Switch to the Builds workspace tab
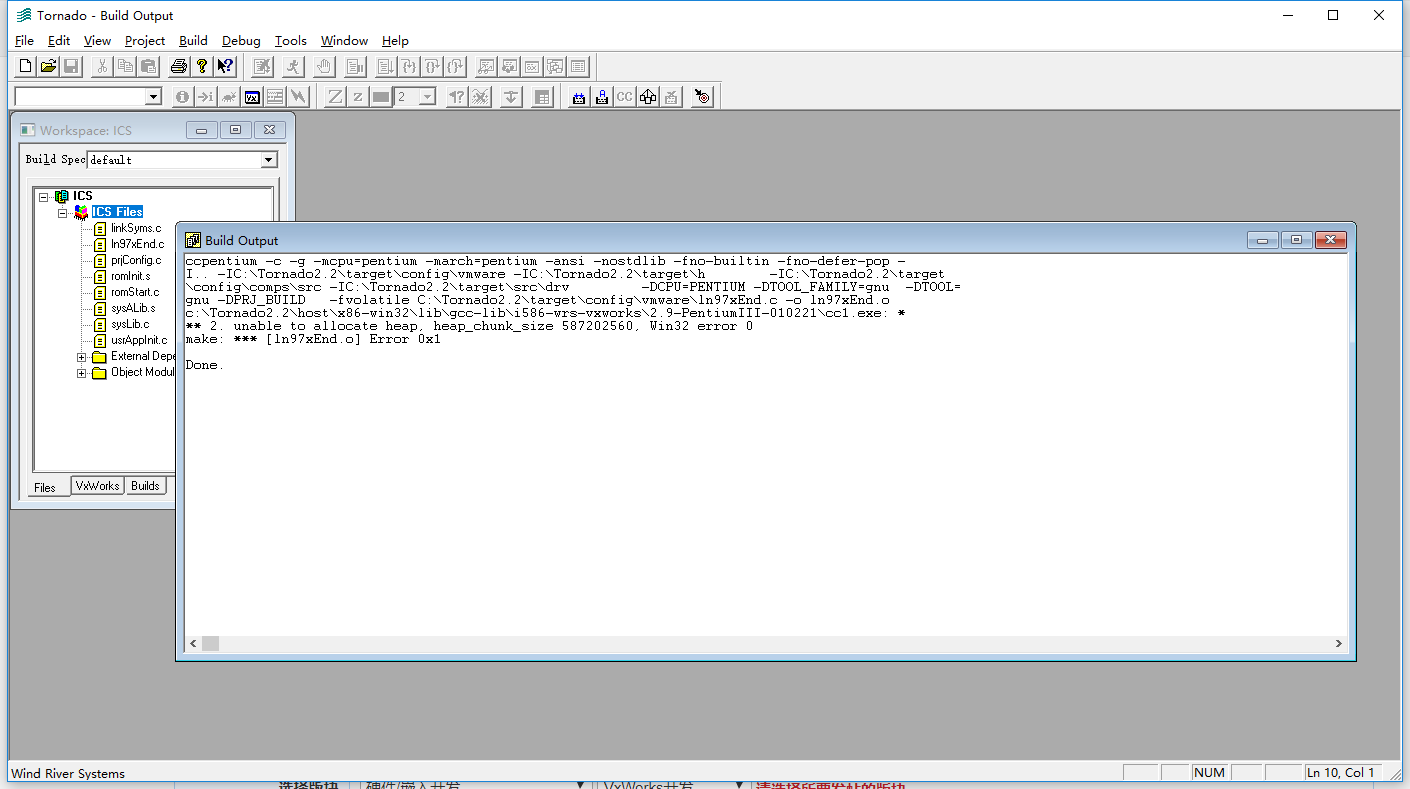Screen dimensions: 1410x789 click(145, 486)
